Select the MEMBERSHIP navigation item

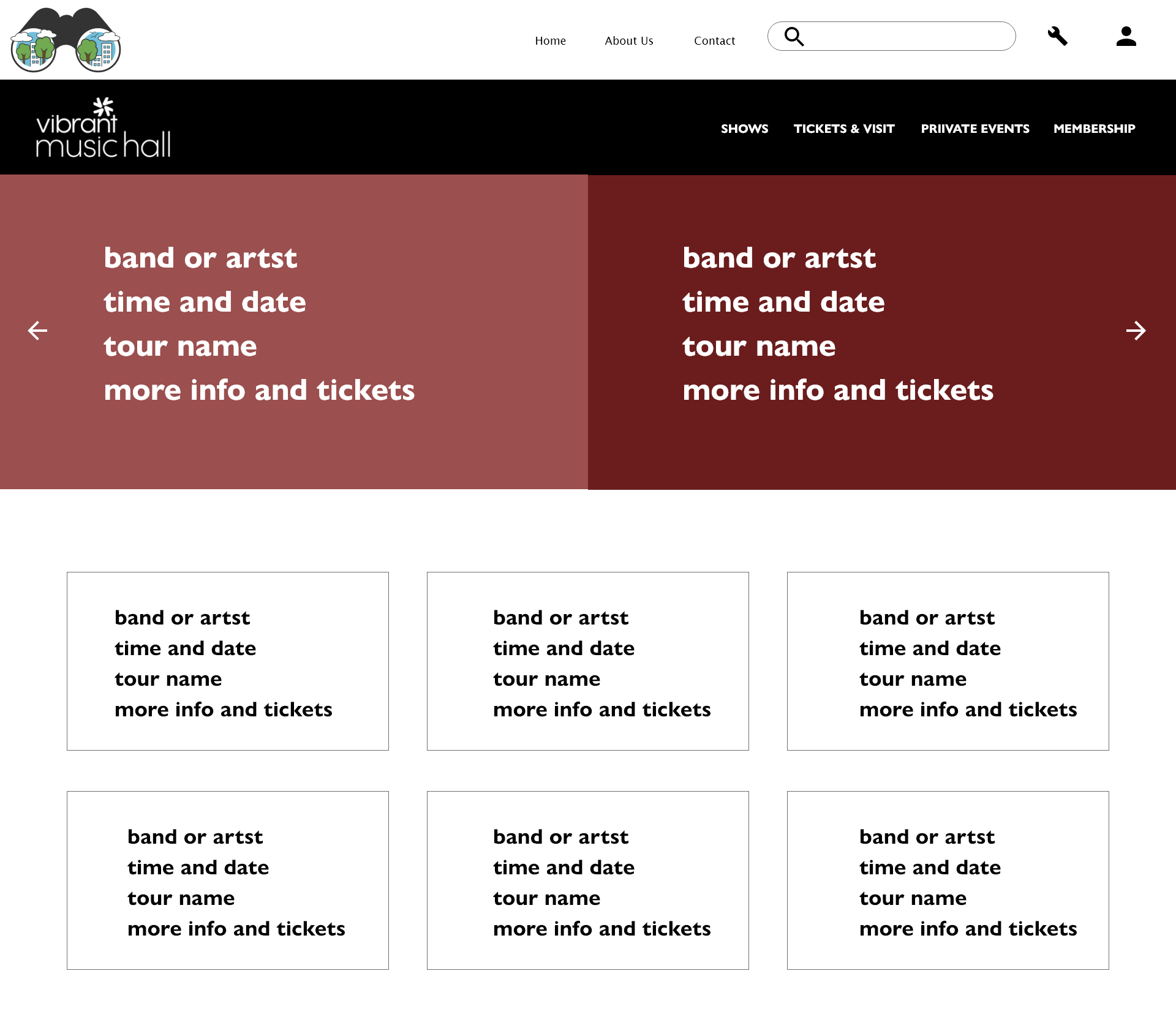coord(1094,129)
